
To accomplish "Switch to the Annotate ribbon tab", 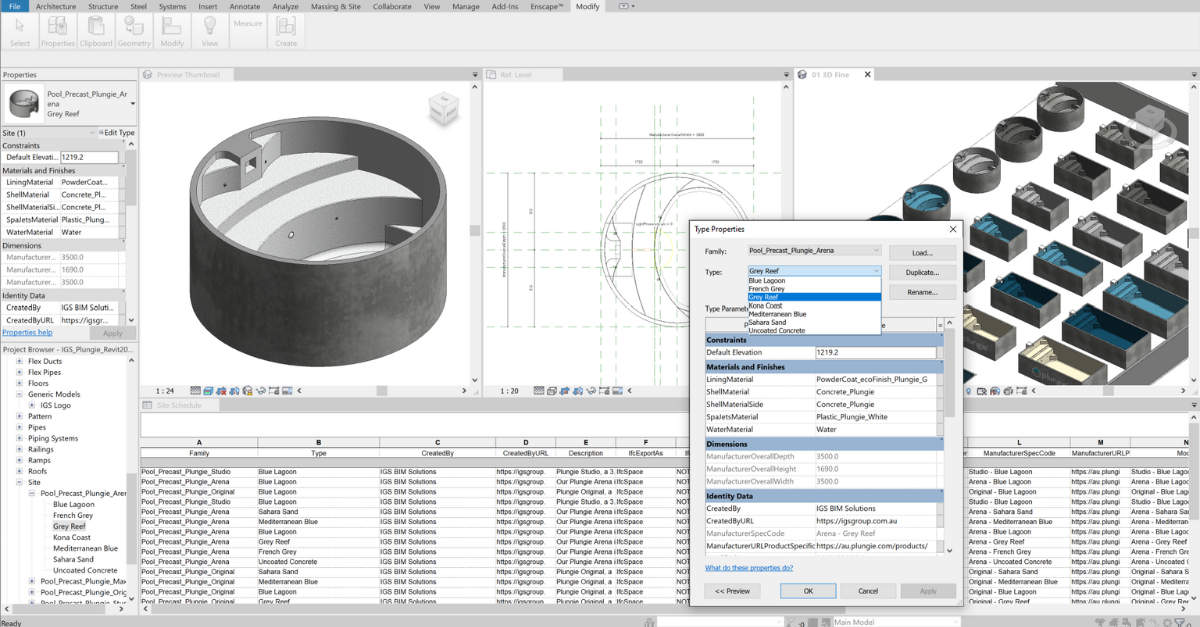I will click(245, 6).
